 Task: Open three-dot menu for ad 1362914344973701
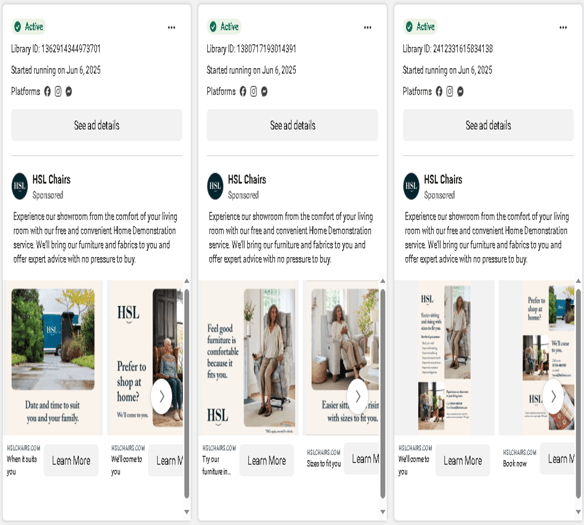click(x=171, y=27)
